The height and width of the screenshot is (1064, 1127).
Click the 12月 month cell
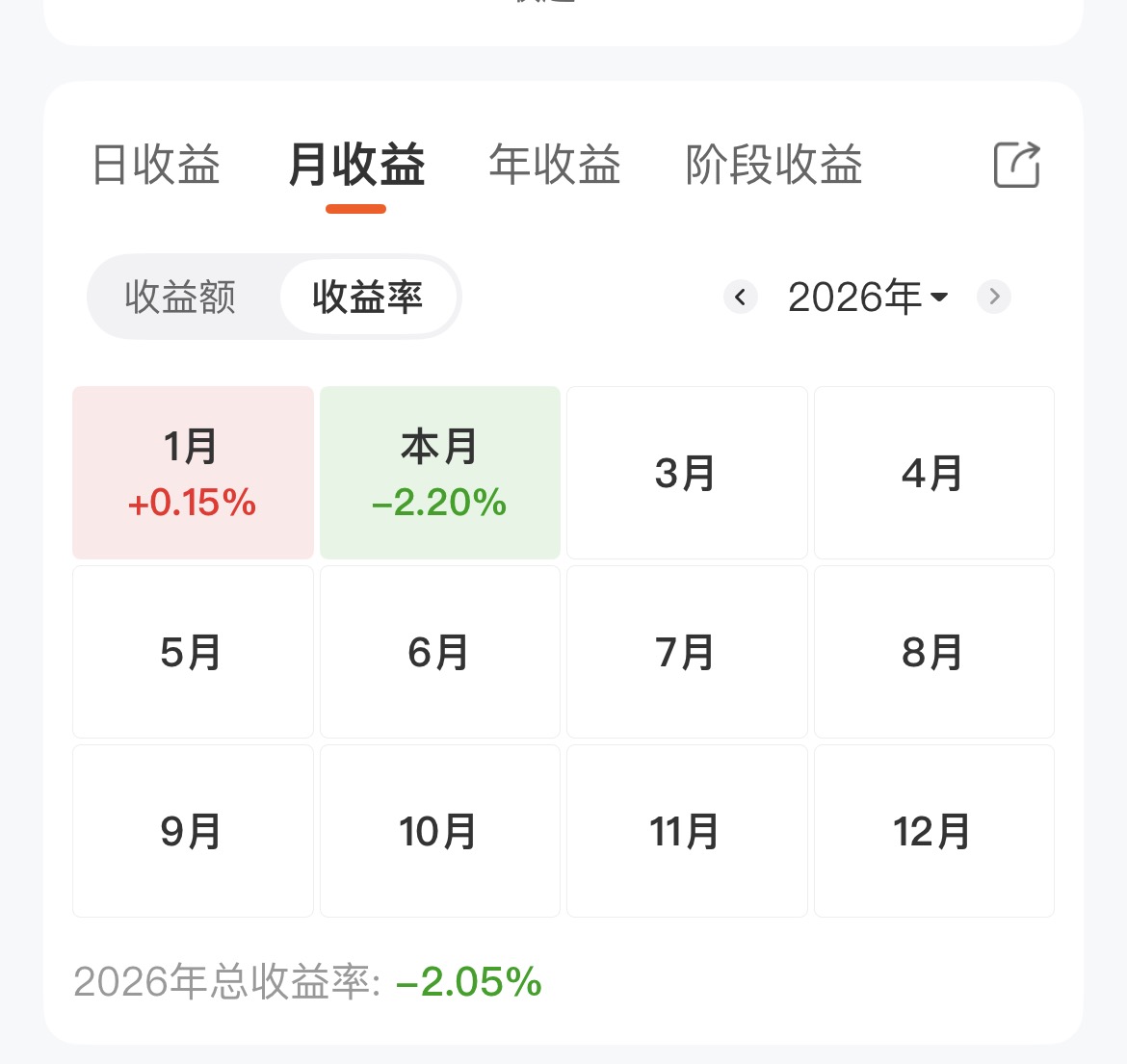pyautogui.click(x=933, y=831)
